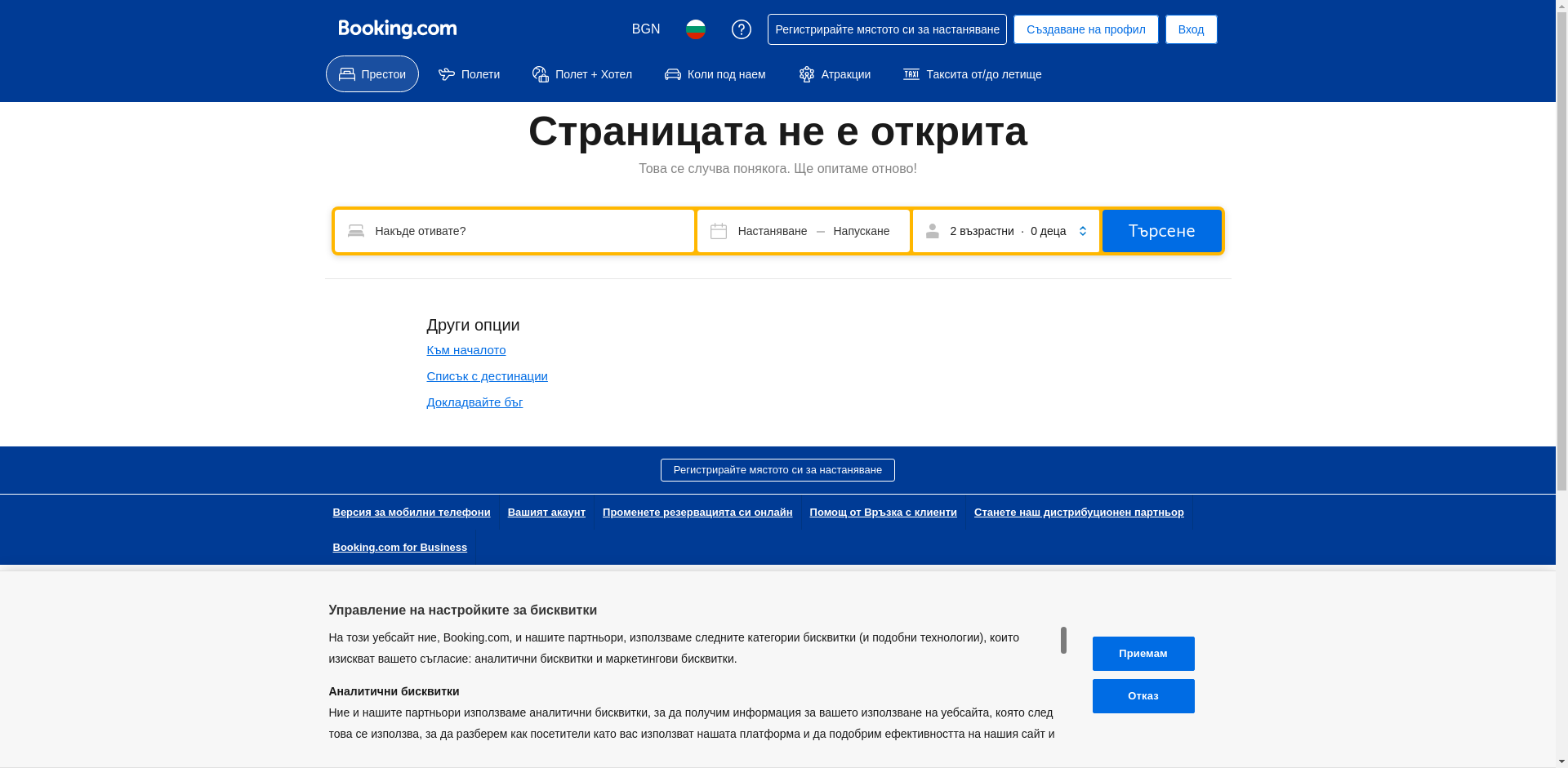Decline cookies via Отказ button

click(x=1143, y=695)
